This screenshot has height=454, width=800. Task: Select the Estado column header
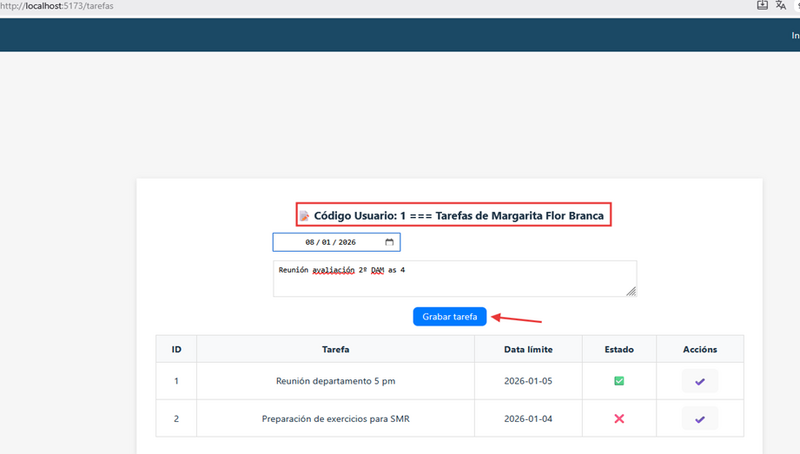619,349
